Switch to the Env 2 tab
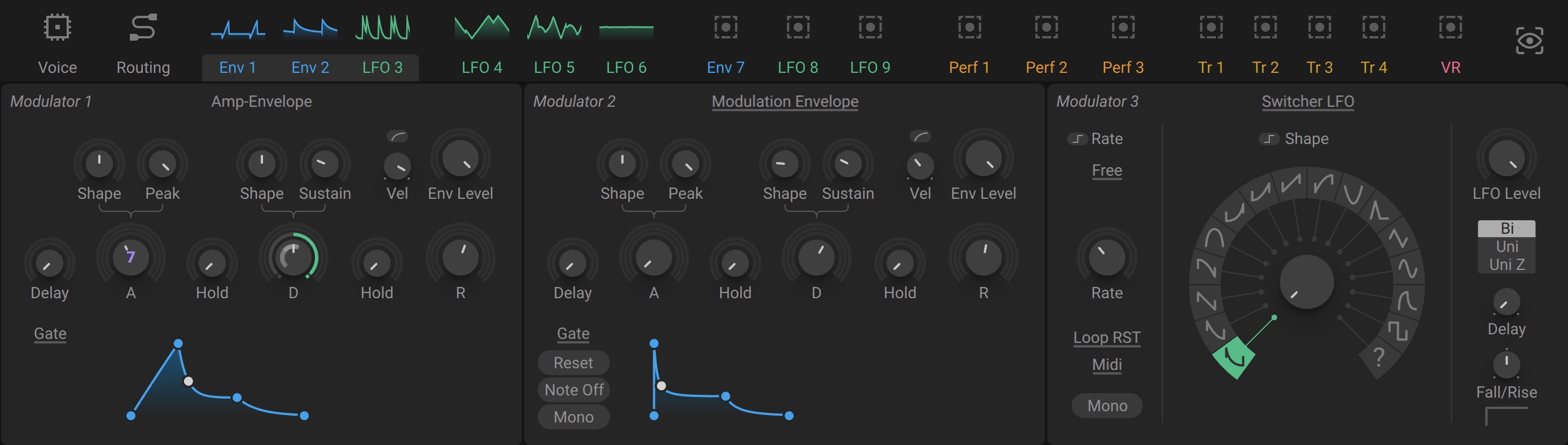Image resolution: width=1568 pixels, height=445 pixels. [310, 67]
